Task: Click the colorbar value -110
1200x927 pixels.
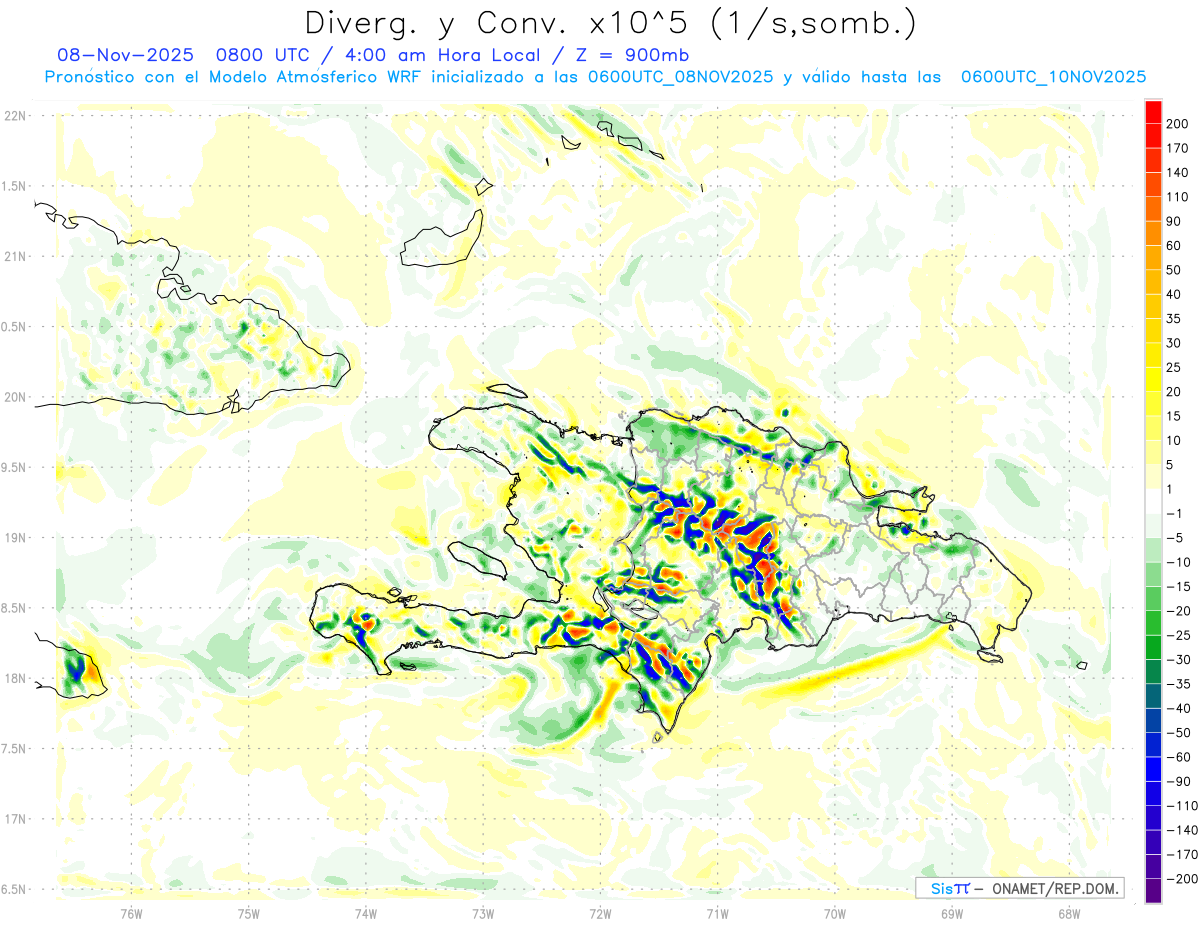Action: [1182, 806]
